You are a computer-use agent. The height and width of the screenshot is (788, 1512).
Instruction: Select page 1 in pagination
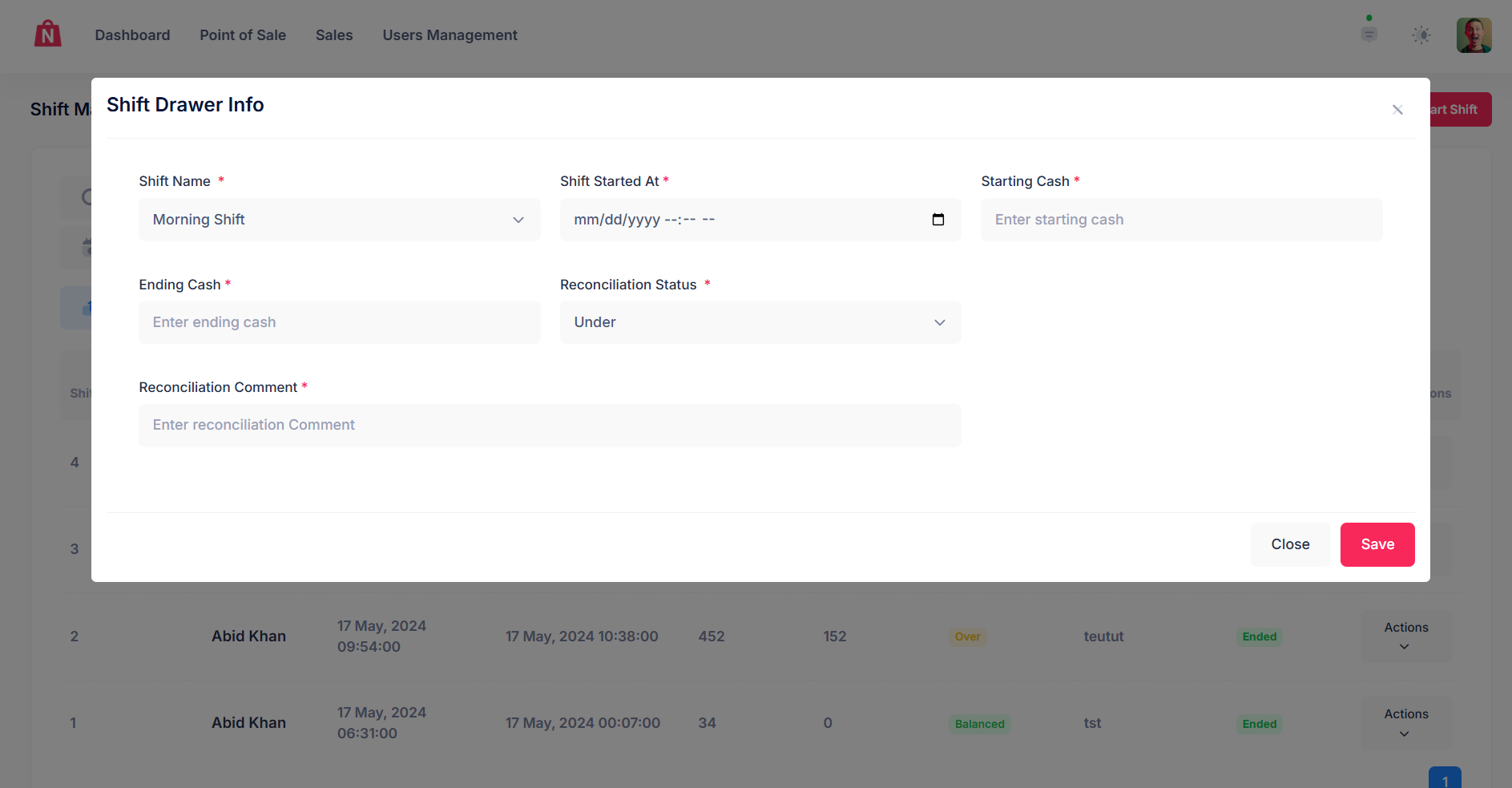1445,778
